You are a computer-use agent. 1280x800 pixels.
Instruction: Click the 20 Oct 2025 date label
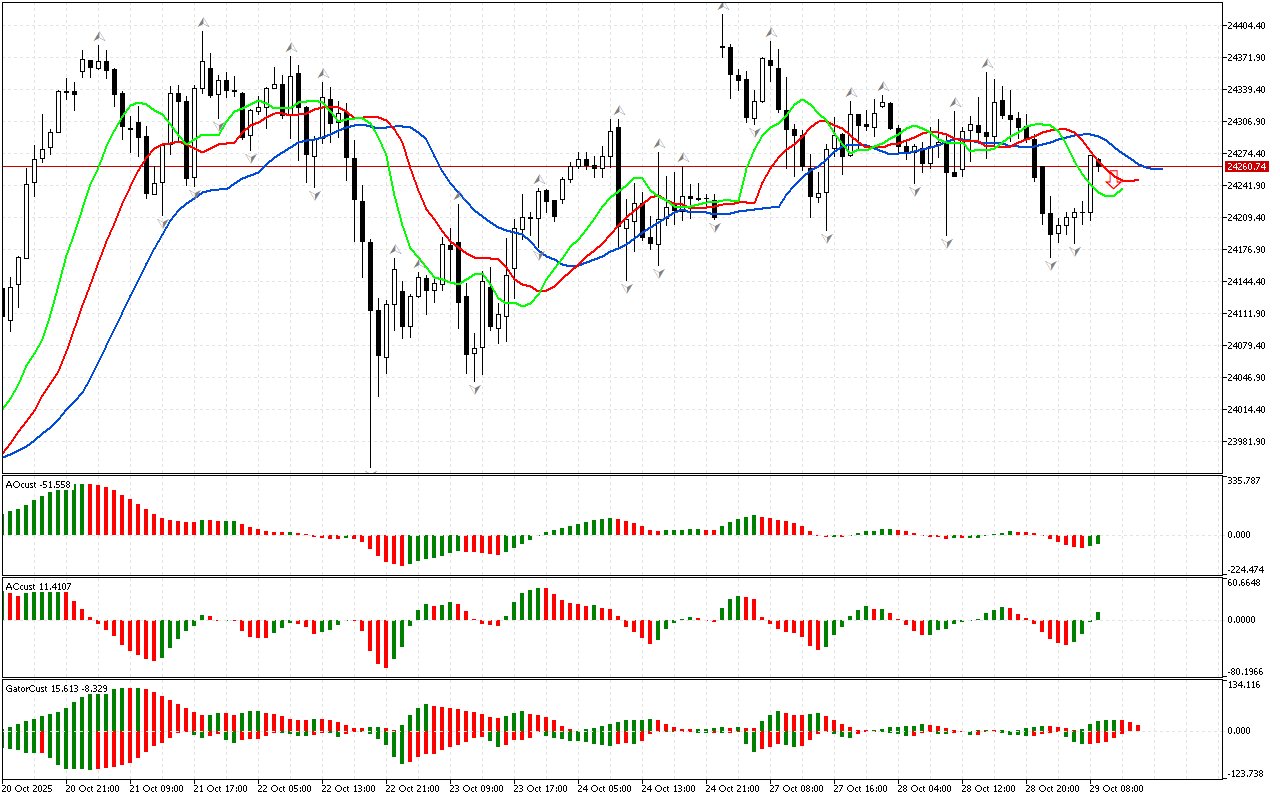(30, 789)
